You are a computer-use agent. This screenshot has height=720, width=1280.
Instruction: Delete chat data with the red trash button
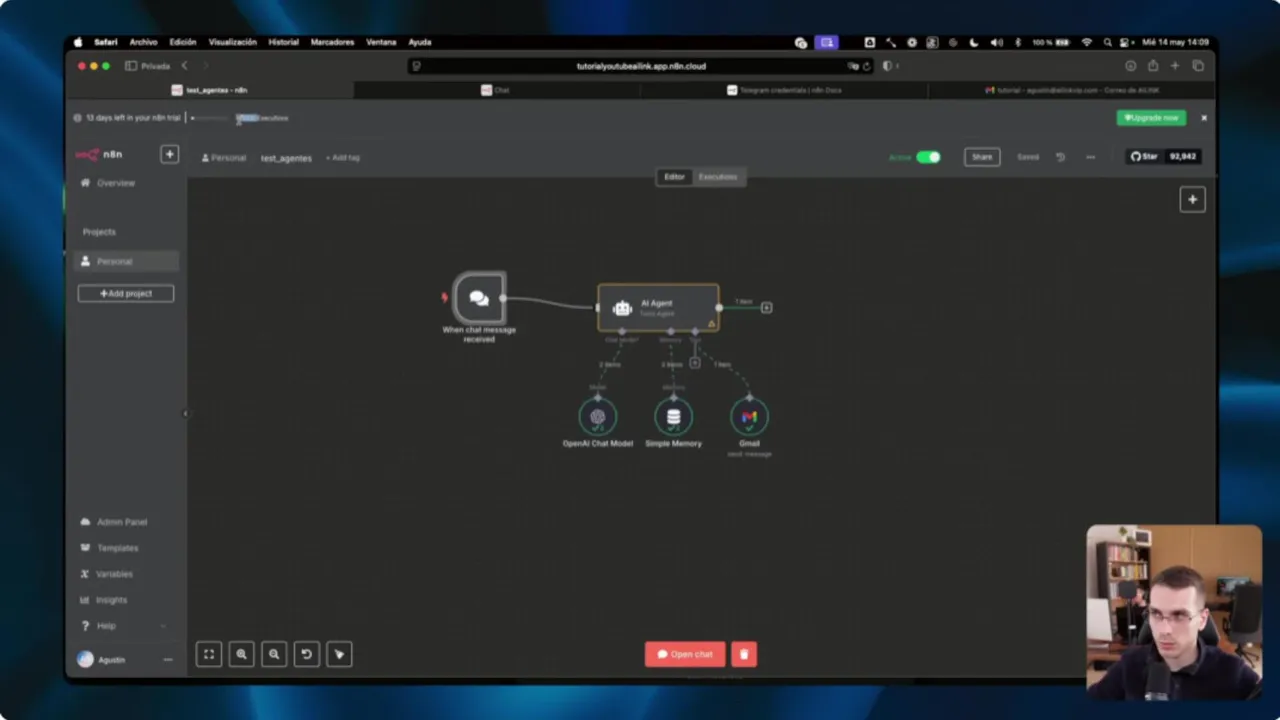744,654
